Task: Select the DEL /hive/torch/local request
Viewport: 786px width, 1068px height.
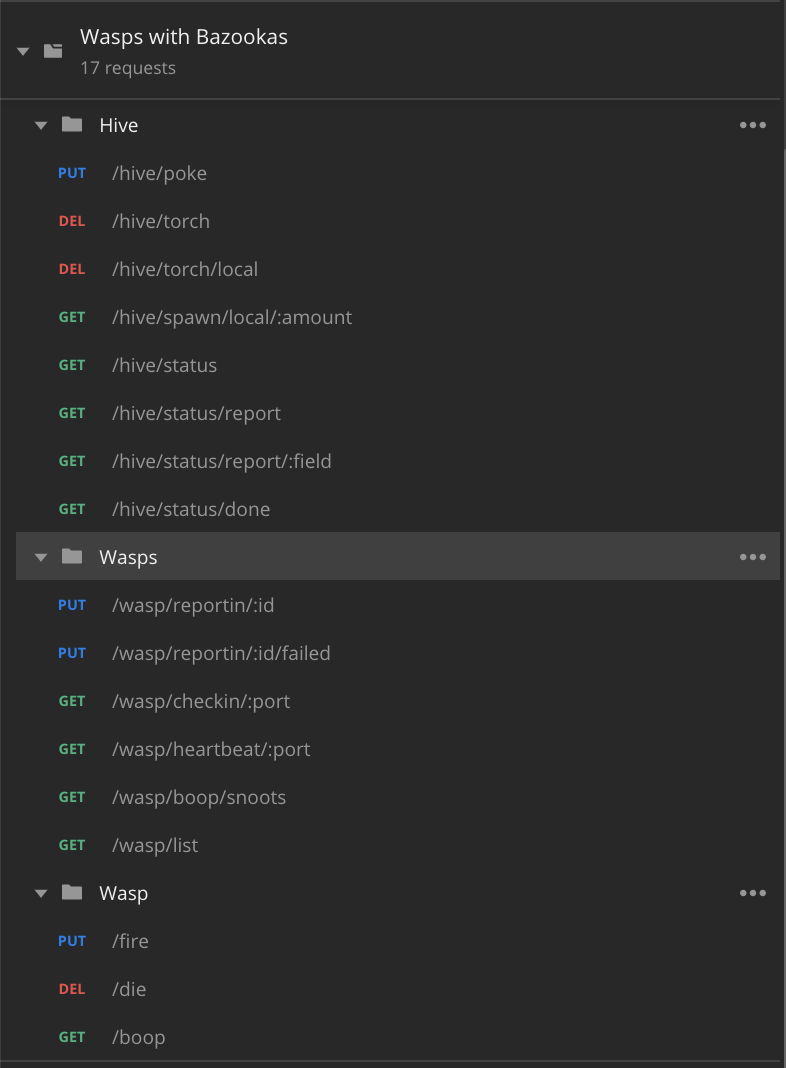Action: (185, 269)
